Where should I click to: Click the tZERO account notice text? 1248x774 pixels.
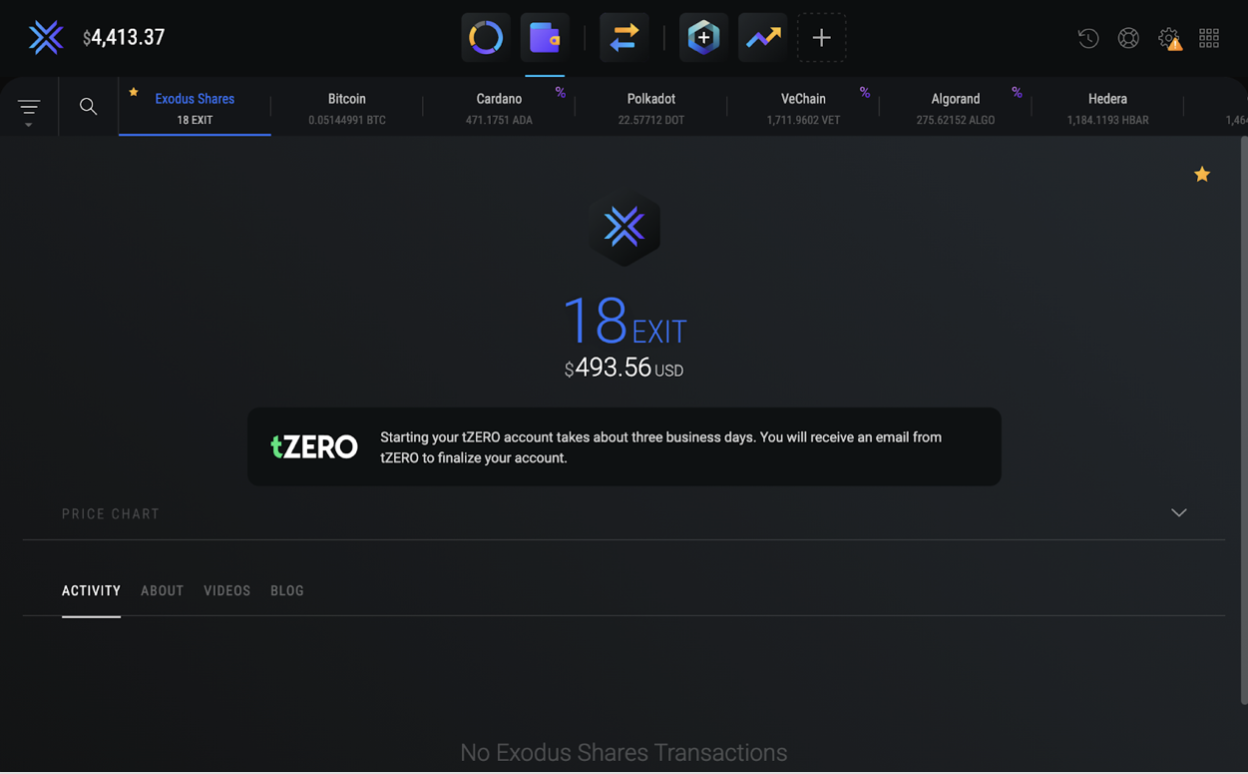click(x=661, y=447)
